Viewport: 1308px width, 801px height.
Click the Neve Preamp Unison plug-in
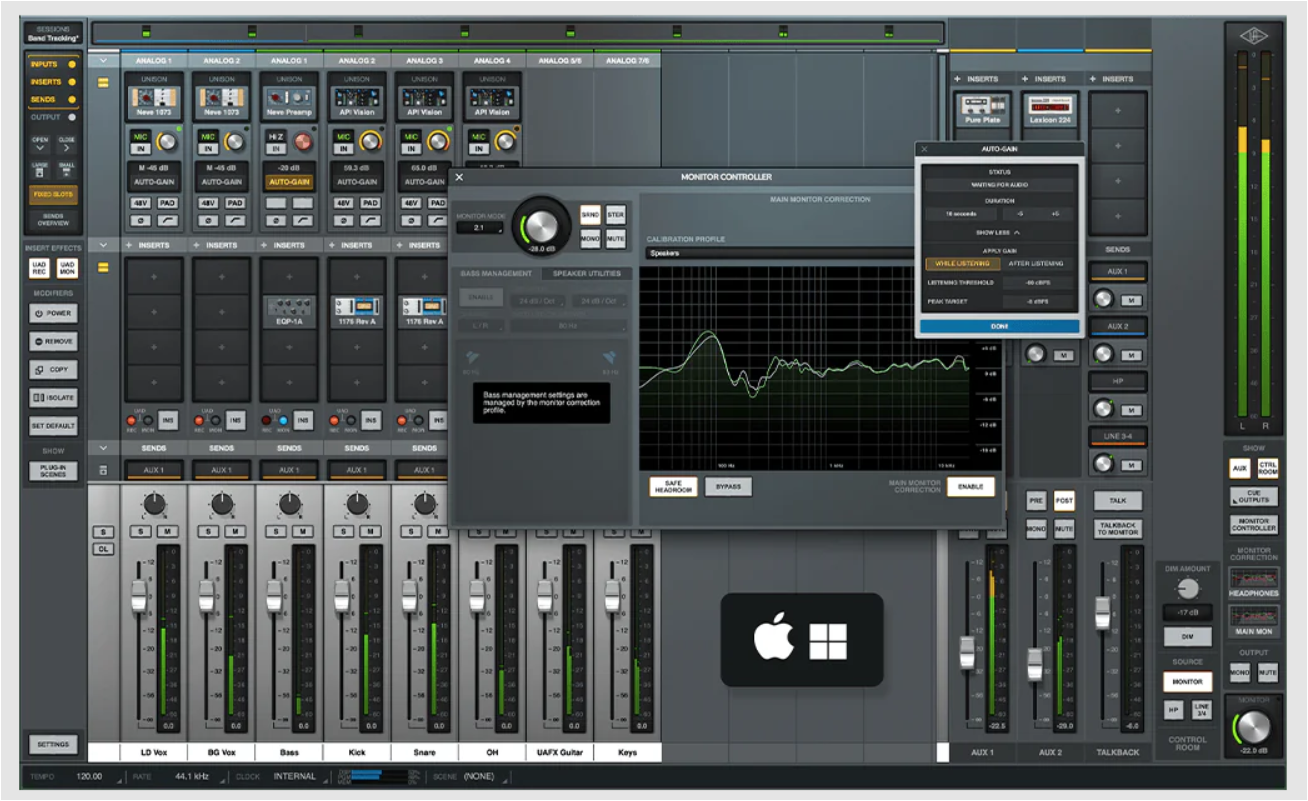click(x=289, y=100)
